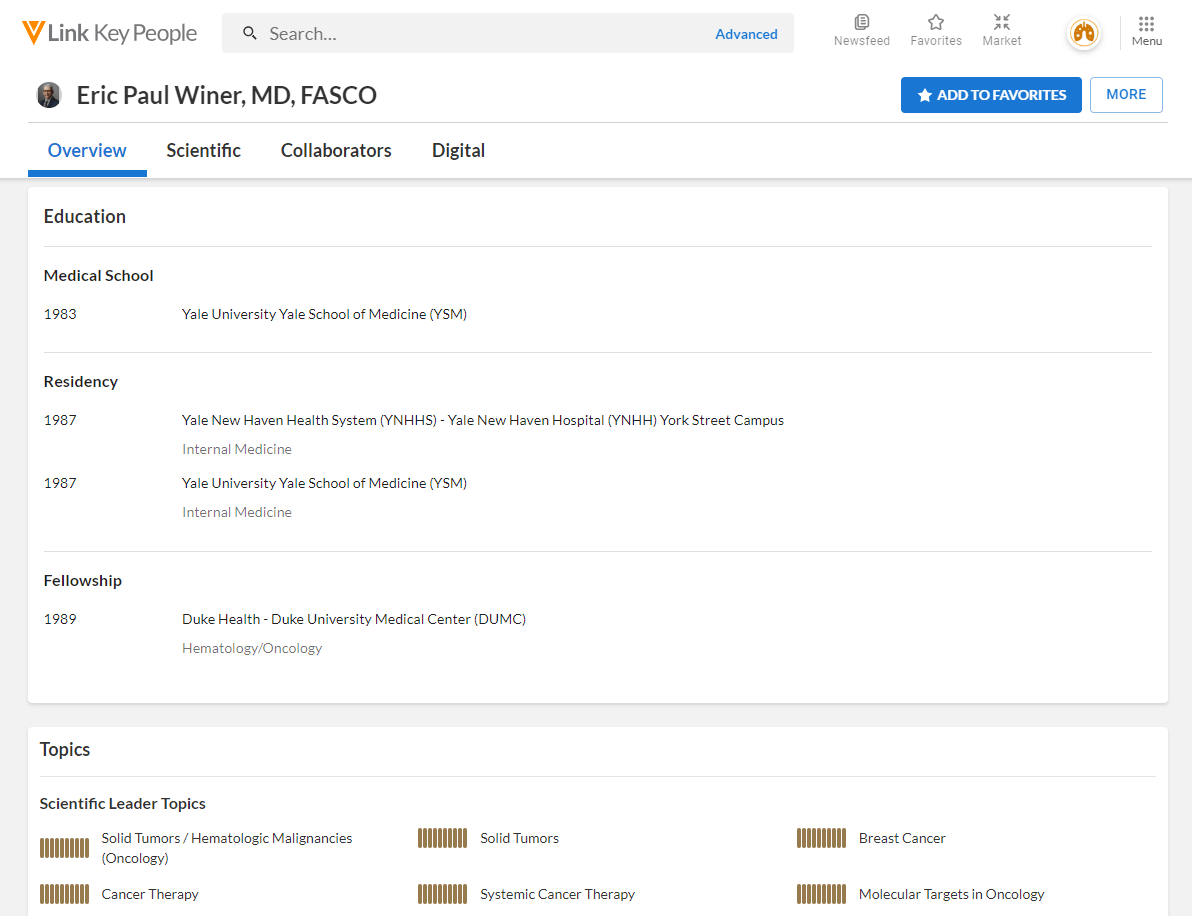This screenshot has width=1192, height=916.
Task: Switch to the Digital tab
Action: tap(458, 151)
